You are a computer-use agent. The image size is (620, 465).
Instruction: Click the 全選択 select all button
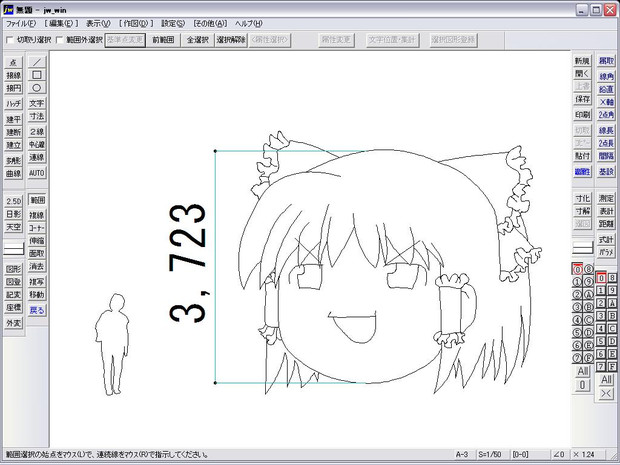[198, 40]
